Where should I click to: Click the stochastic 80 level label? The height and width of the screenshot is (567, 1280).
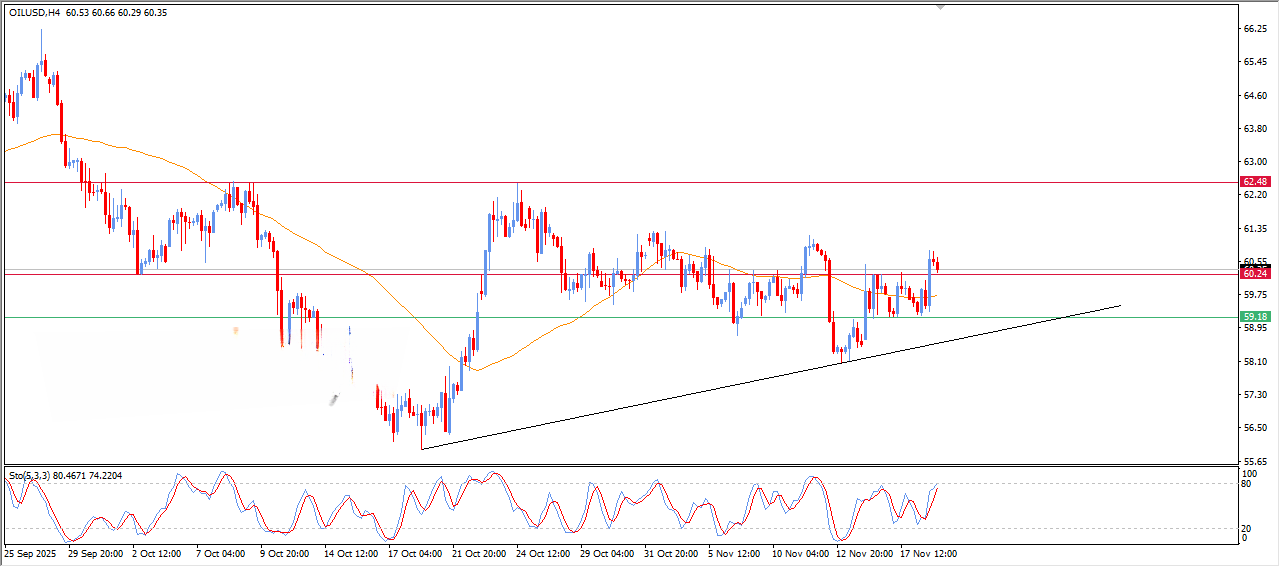(x=1246, y=484)
